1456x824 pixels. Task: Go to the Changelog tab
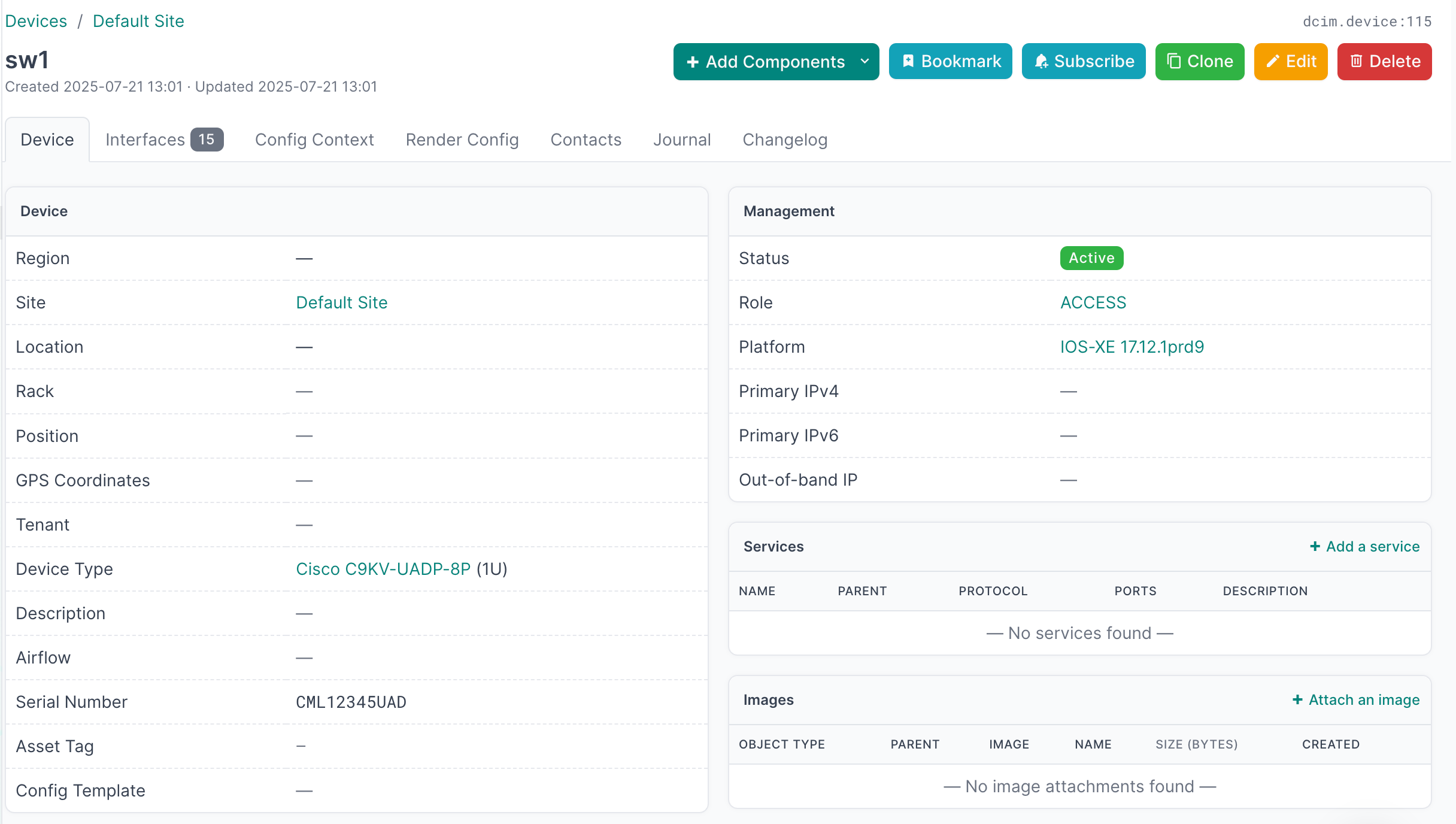[x=784, y=140]
